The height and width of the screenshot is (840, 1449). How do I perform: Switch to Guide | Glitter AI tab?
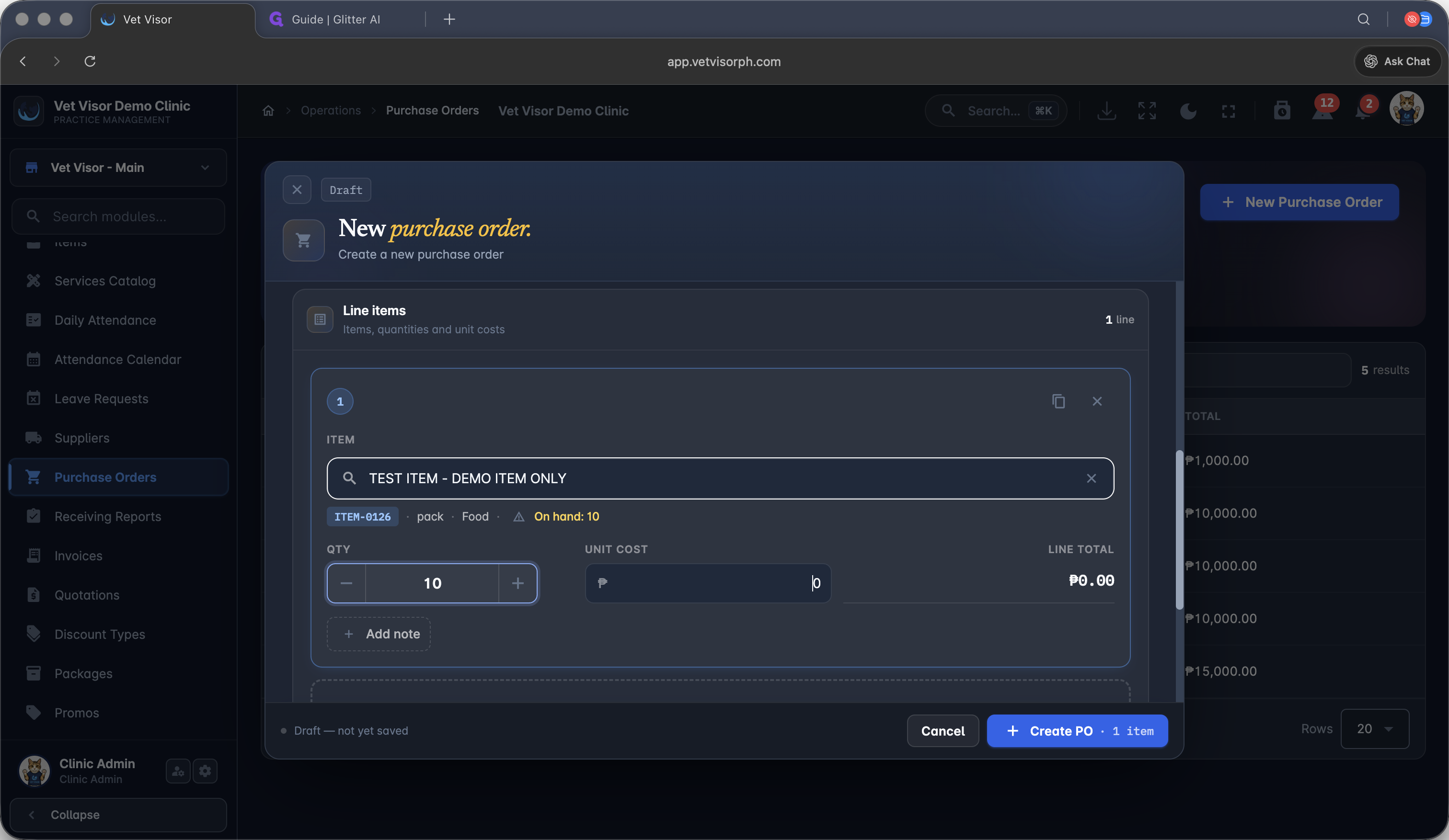point(336,19)
